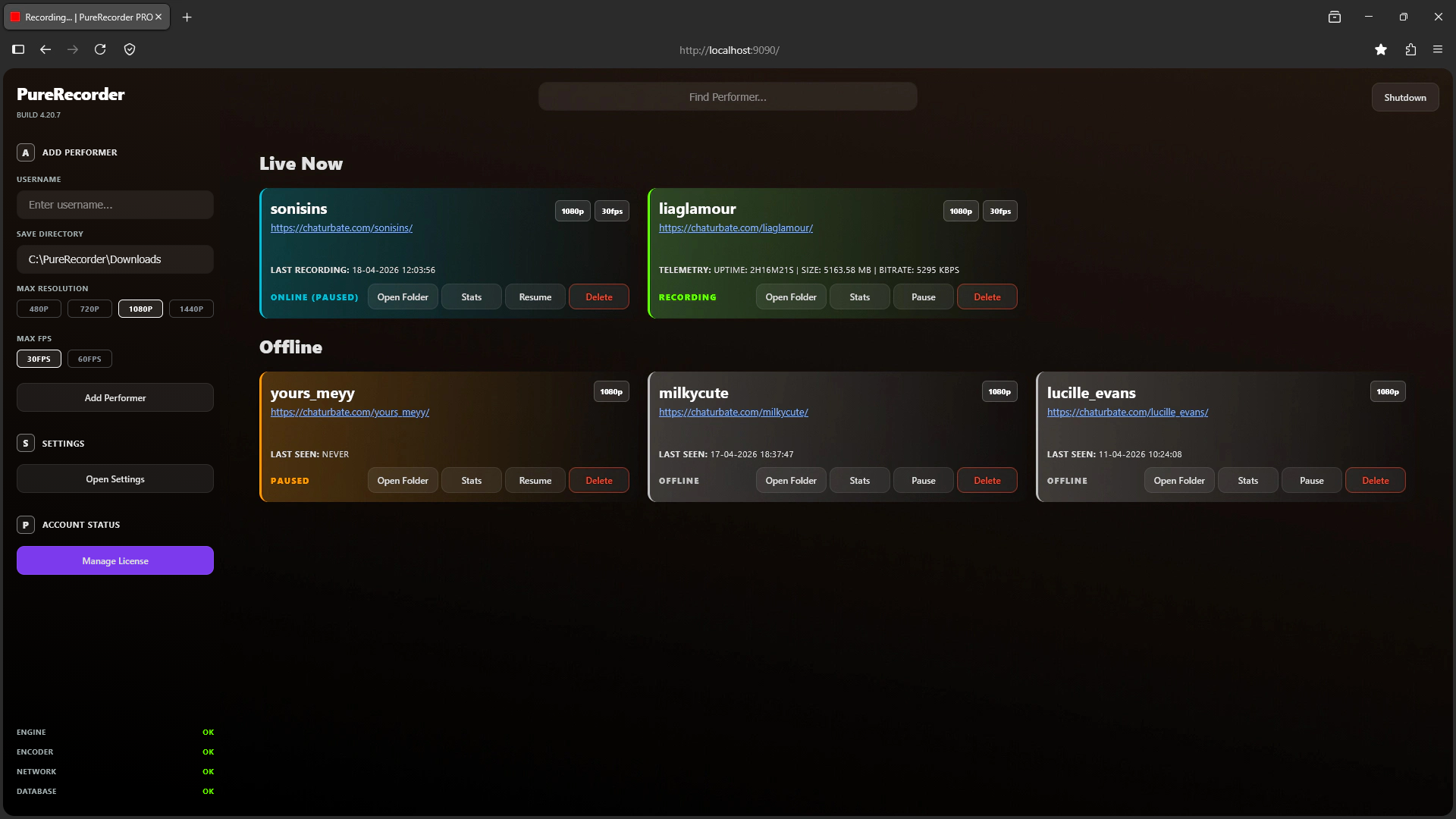Viewport: 1456px width, 819px height.
Task: Select the PureRecorder PRO browser tab
Action: click(x=83, y=17)
